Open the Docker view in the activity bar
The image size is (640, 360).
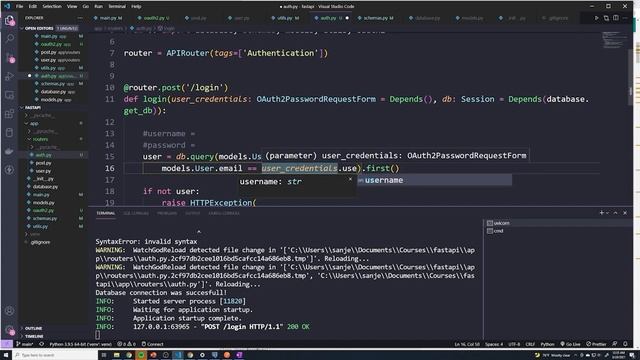[9, 151]
